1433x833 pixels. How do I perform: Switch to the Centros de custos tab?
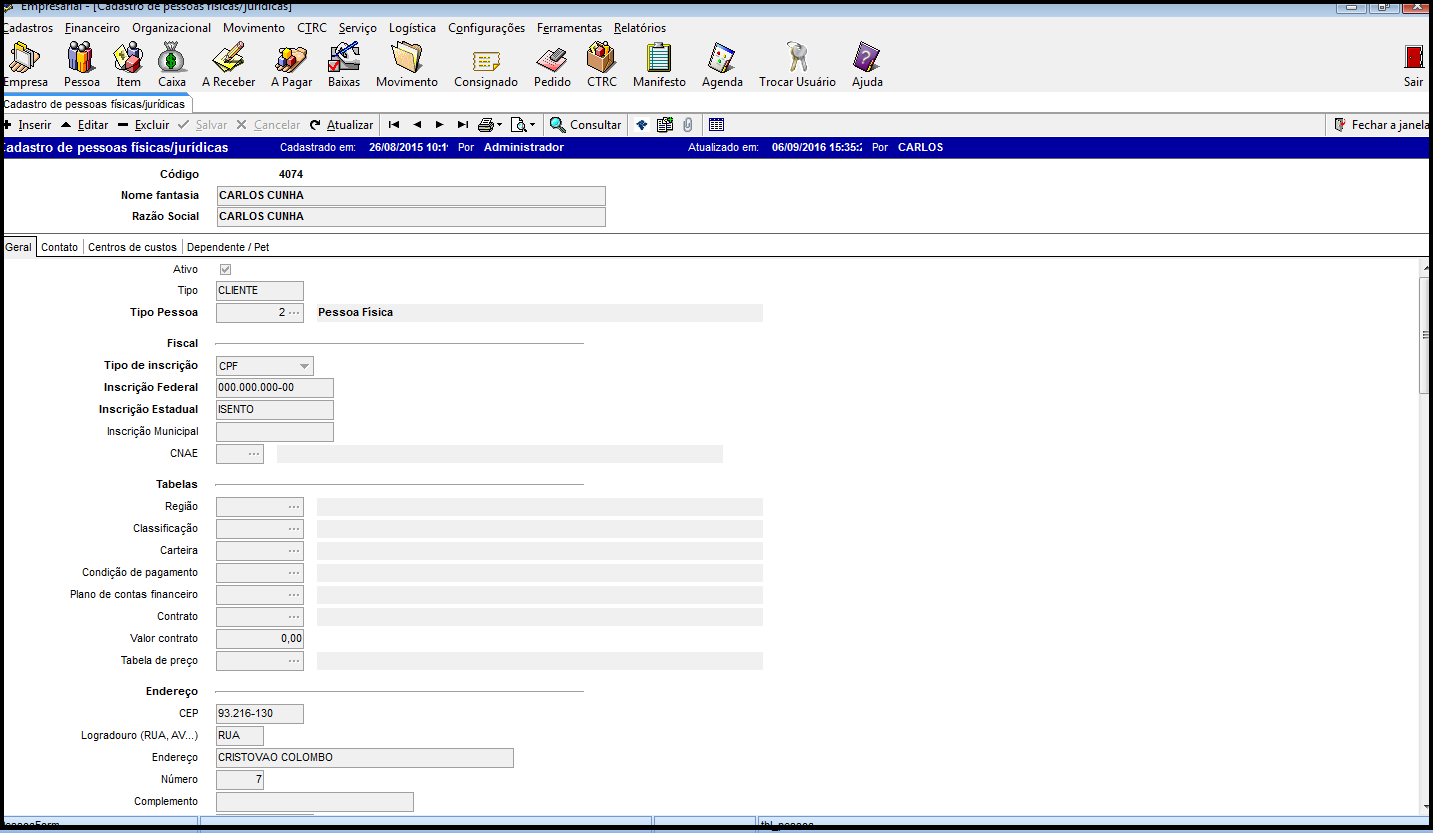132,247
